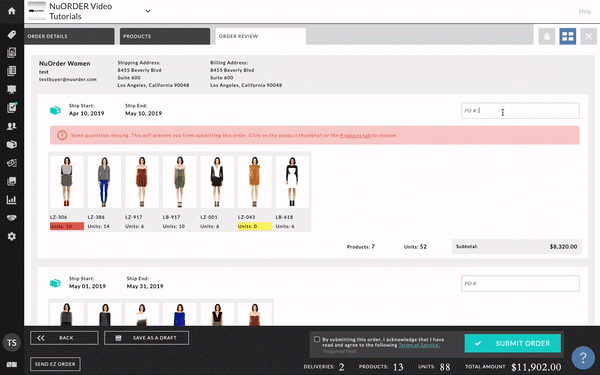The width and height of the screenshot is (600, 375).
Task: Click the Ship End May 31, 2019 date
Action: (145, 286)
